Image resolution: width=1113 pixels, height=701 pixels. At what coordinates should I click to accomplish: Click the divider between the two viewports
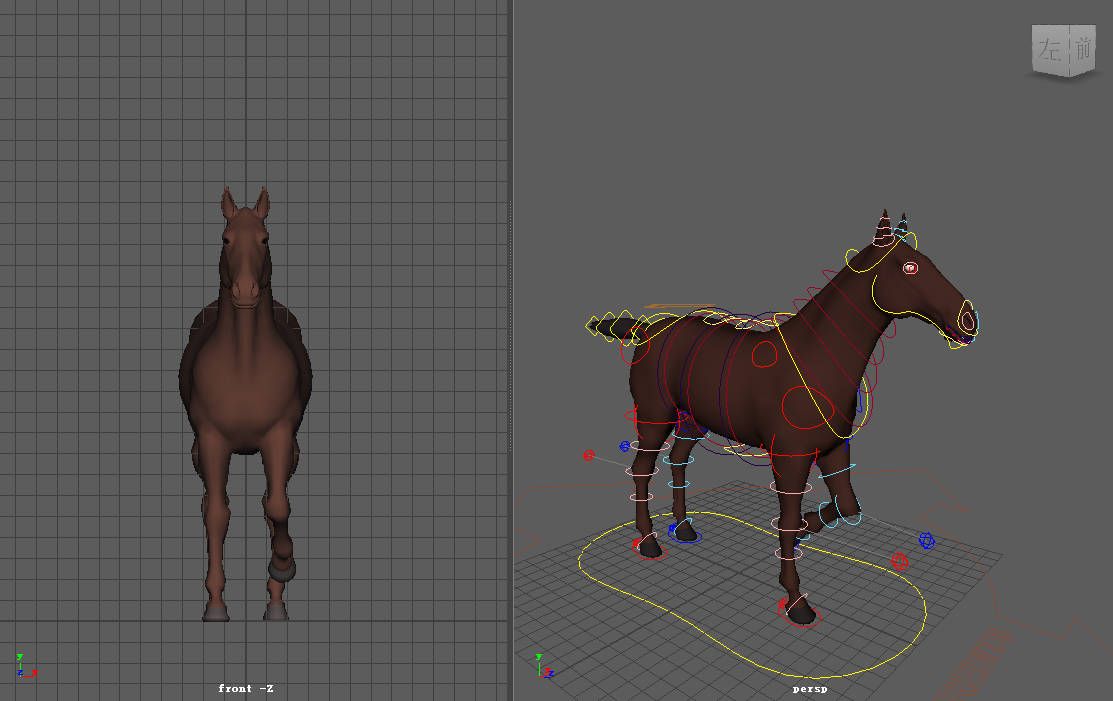(x=511, y=350)
